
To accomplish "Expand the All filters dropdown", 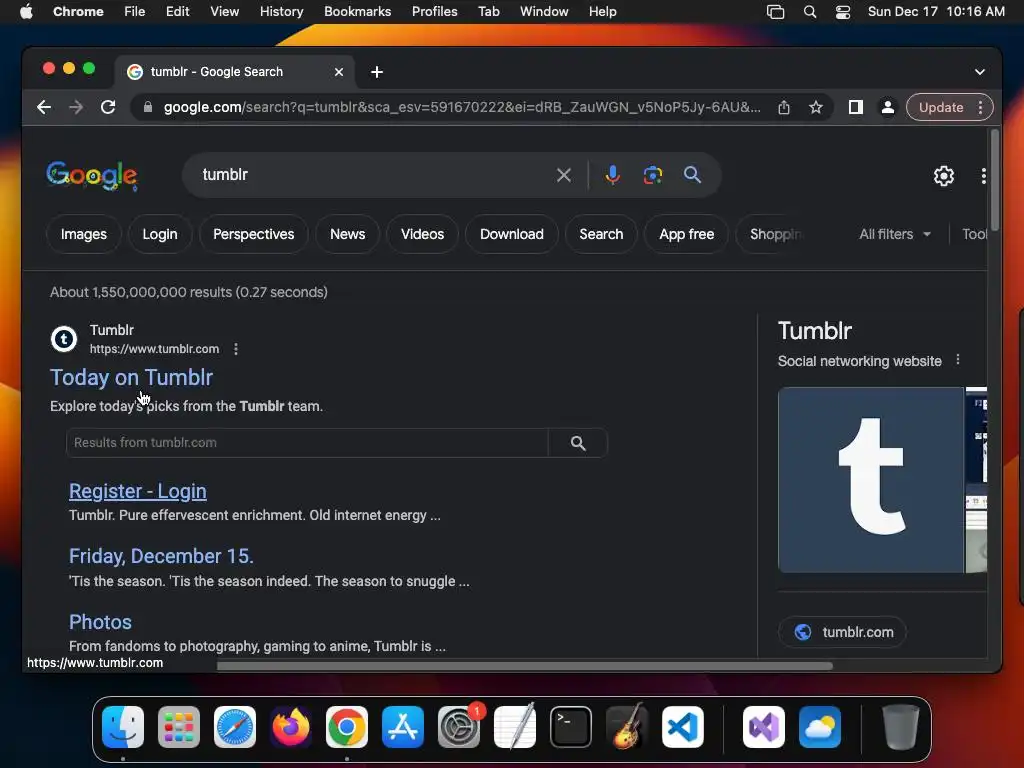I will [895, 234].
